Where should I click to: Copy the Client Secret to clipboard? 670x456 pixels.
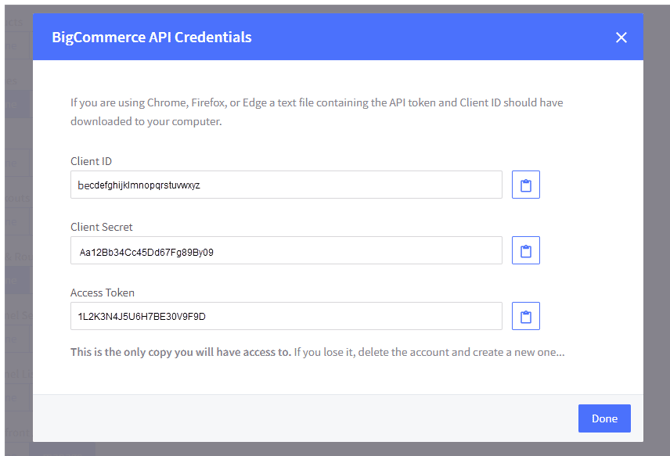[526, 250]
